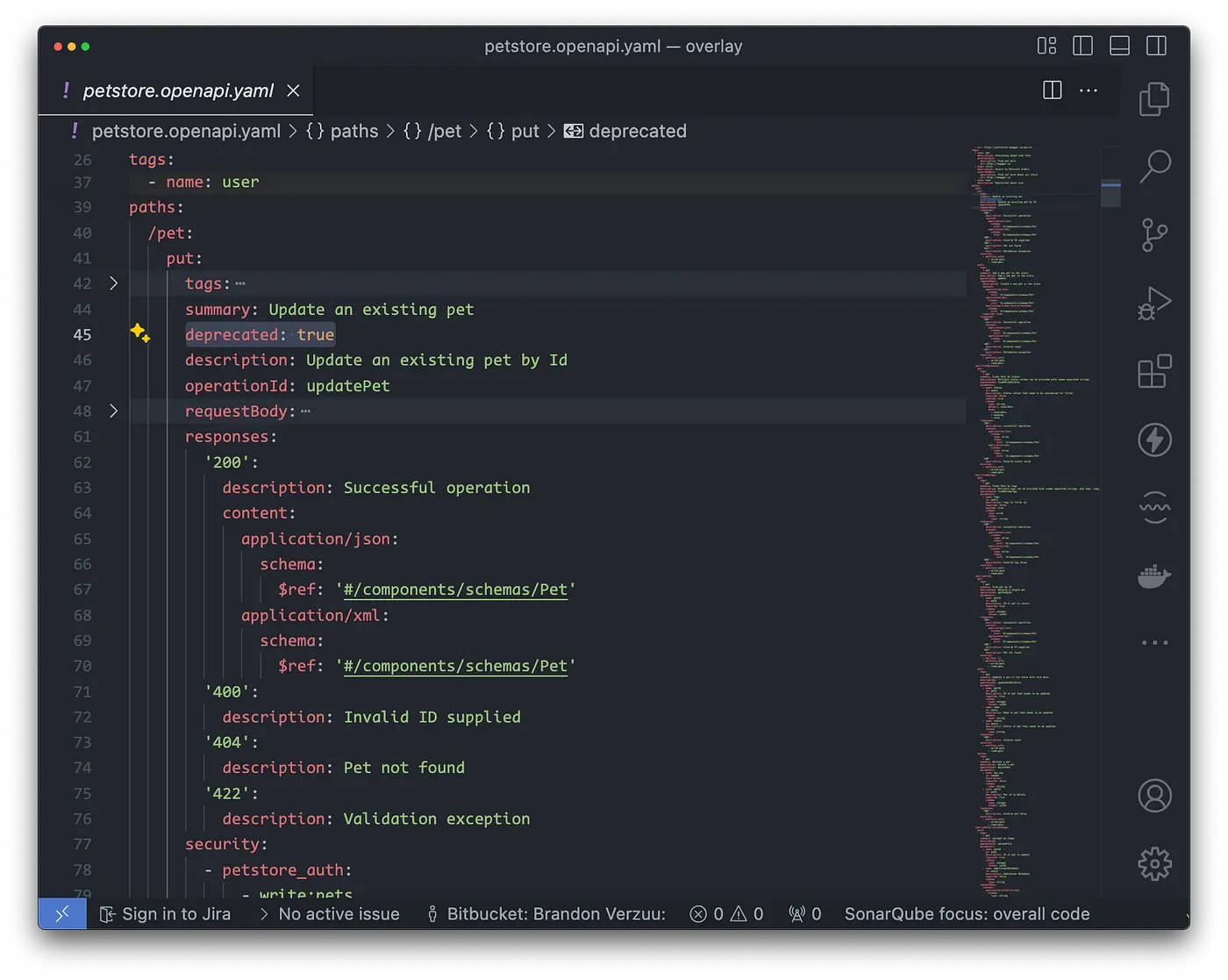Open the editor More Actions ellipsis menu
Screen dimensions: 1228x980
pyautogui.click(x=1089, y=90)
